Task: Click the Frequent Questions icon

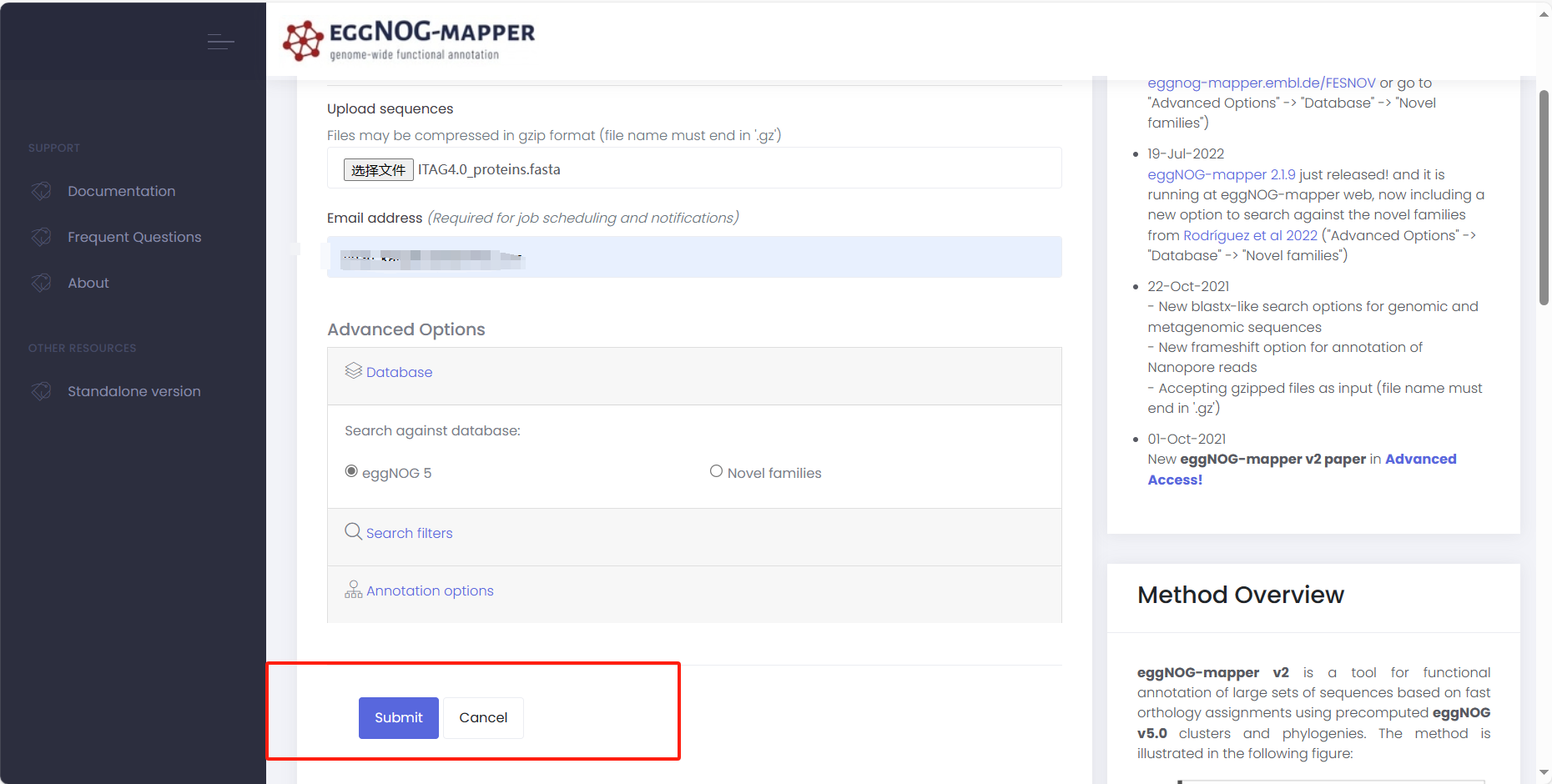Action: (41, 236)
